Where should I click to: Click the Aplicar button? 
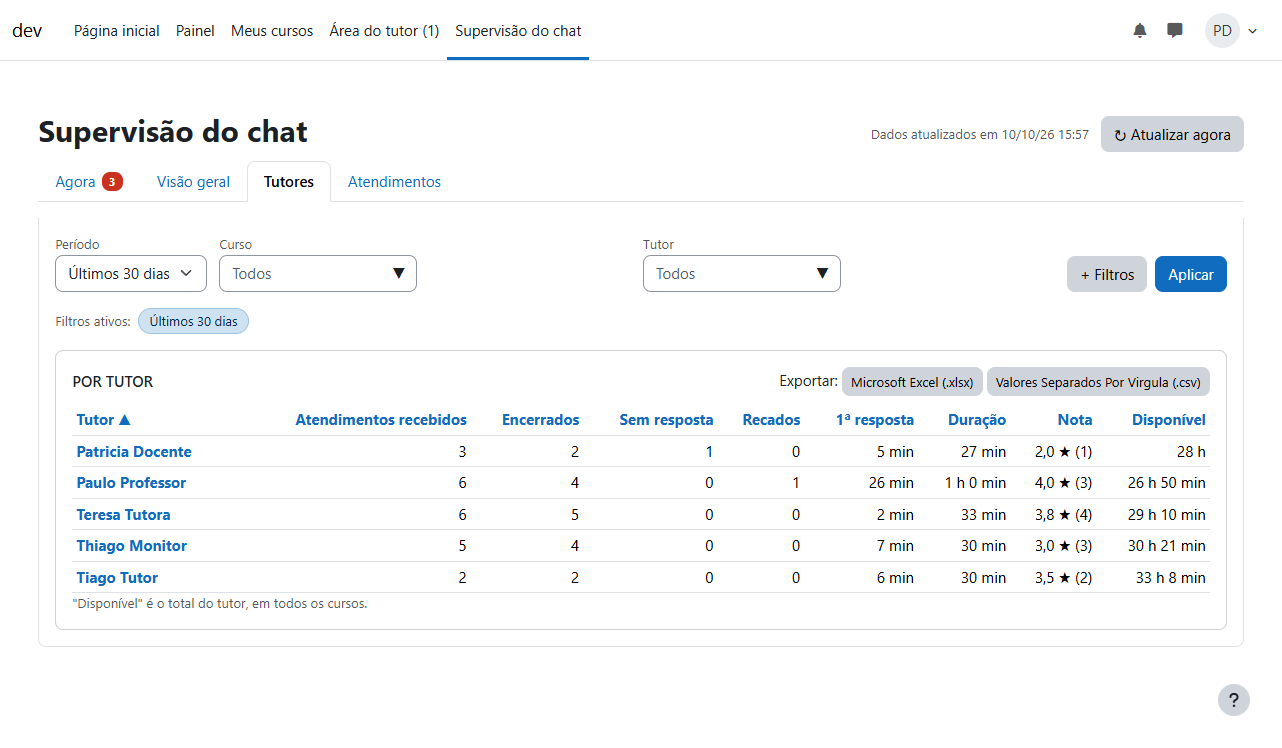(1191, 274)
